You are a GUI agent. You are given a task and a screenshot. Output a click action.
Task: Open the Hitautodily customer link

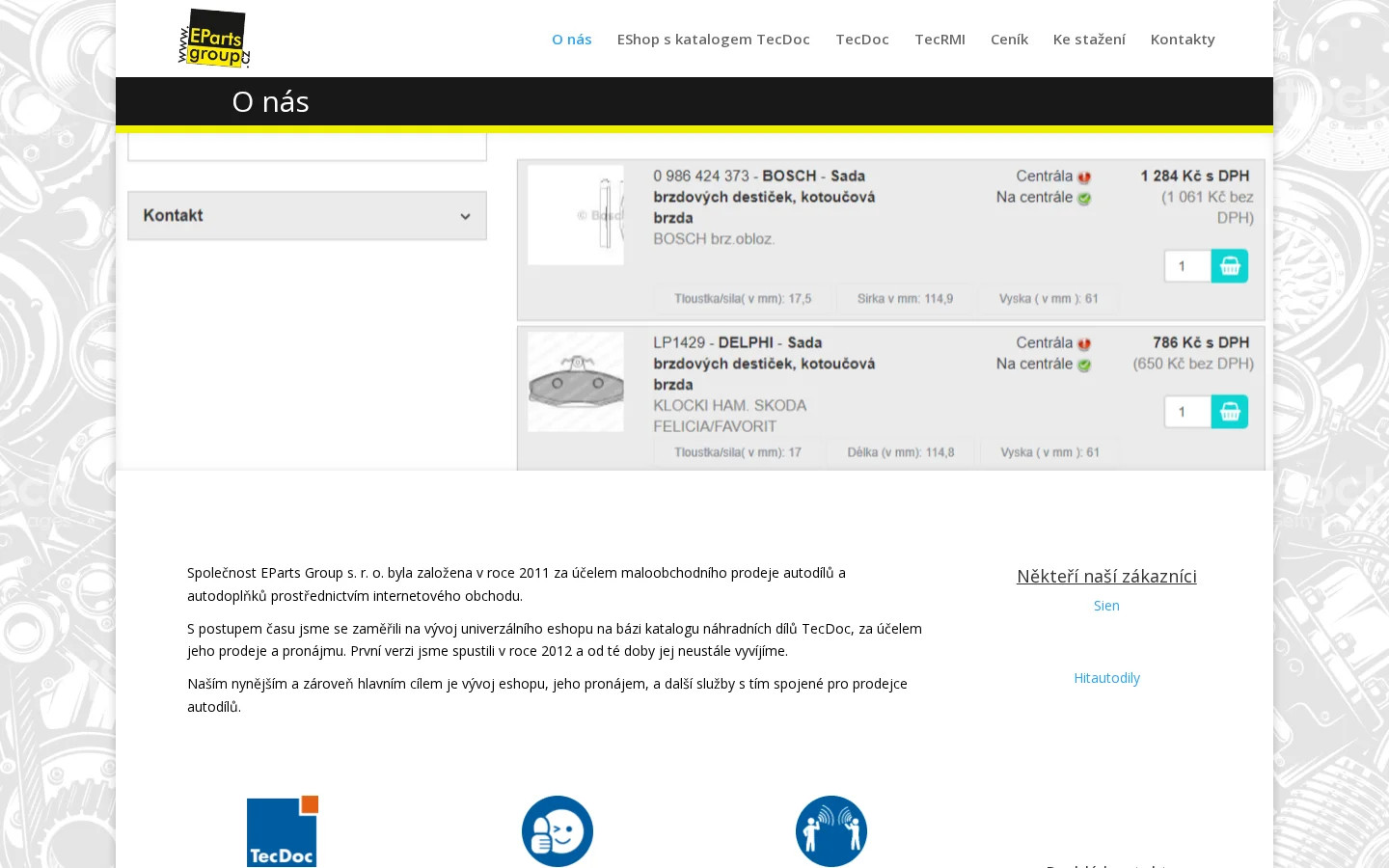(1106, 678)
